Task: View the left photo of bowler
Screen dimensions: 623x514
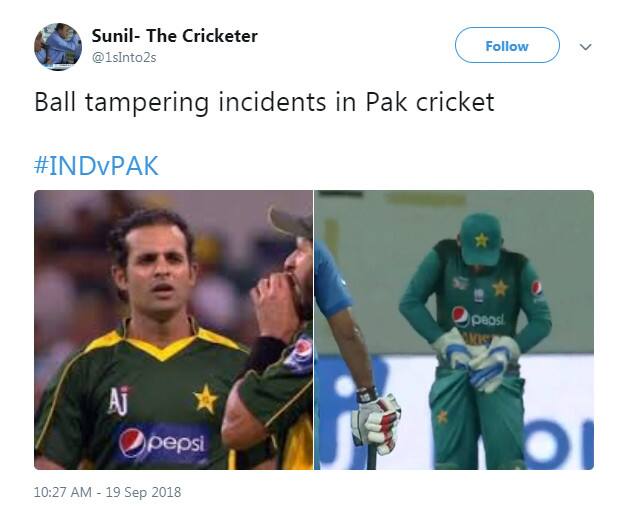Action: (174, 330)
